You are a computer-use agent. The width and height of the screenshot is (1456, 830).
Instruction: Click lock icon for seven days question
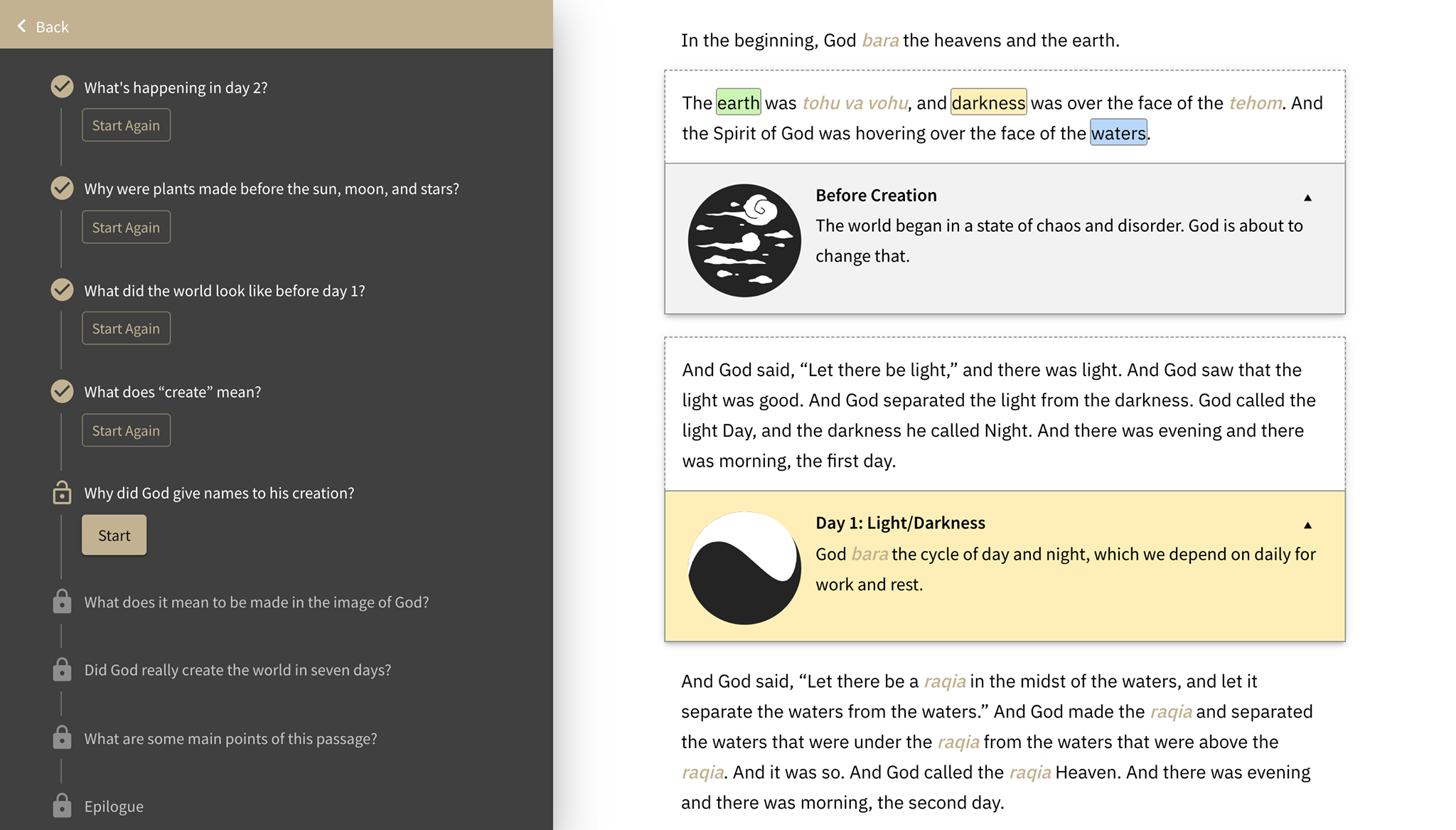(62, 670)
